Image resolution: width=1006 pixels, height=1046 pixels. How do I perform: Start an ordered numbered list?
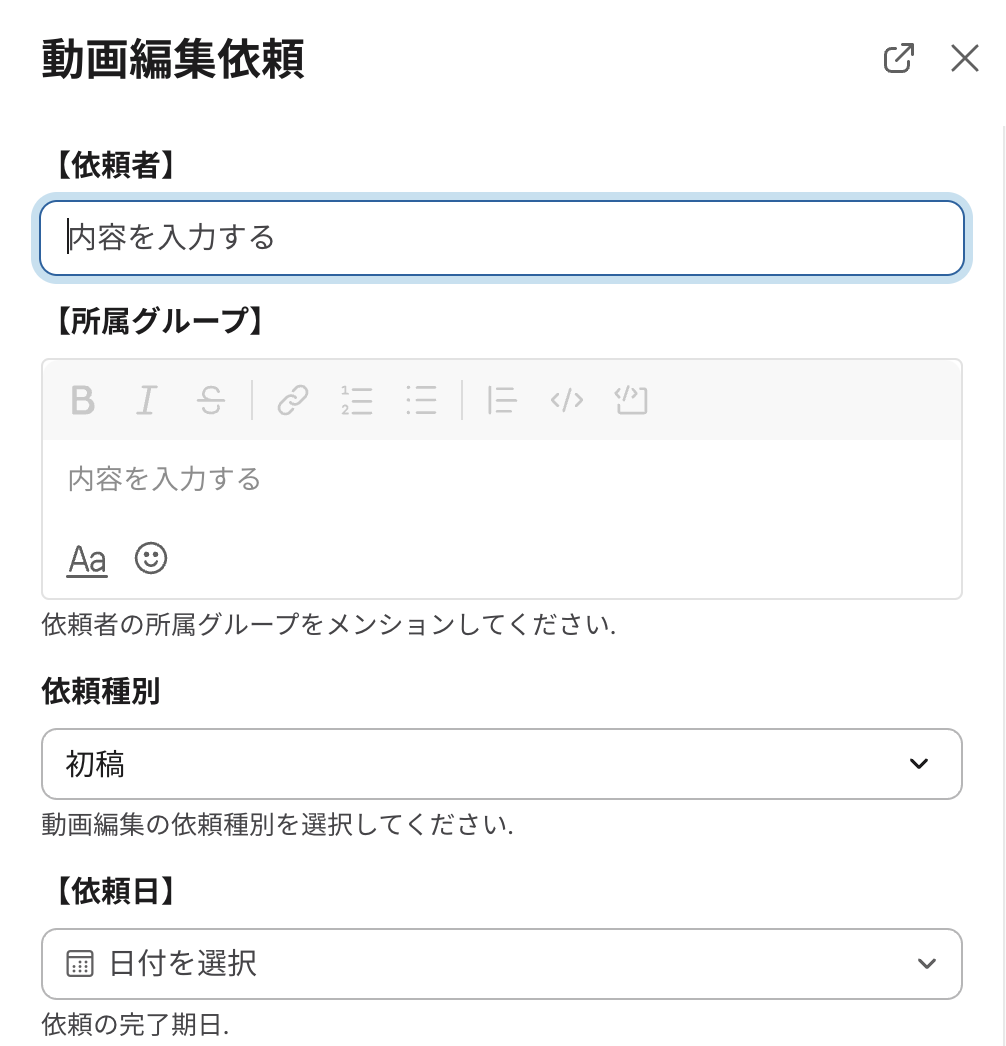coord(357,401)
